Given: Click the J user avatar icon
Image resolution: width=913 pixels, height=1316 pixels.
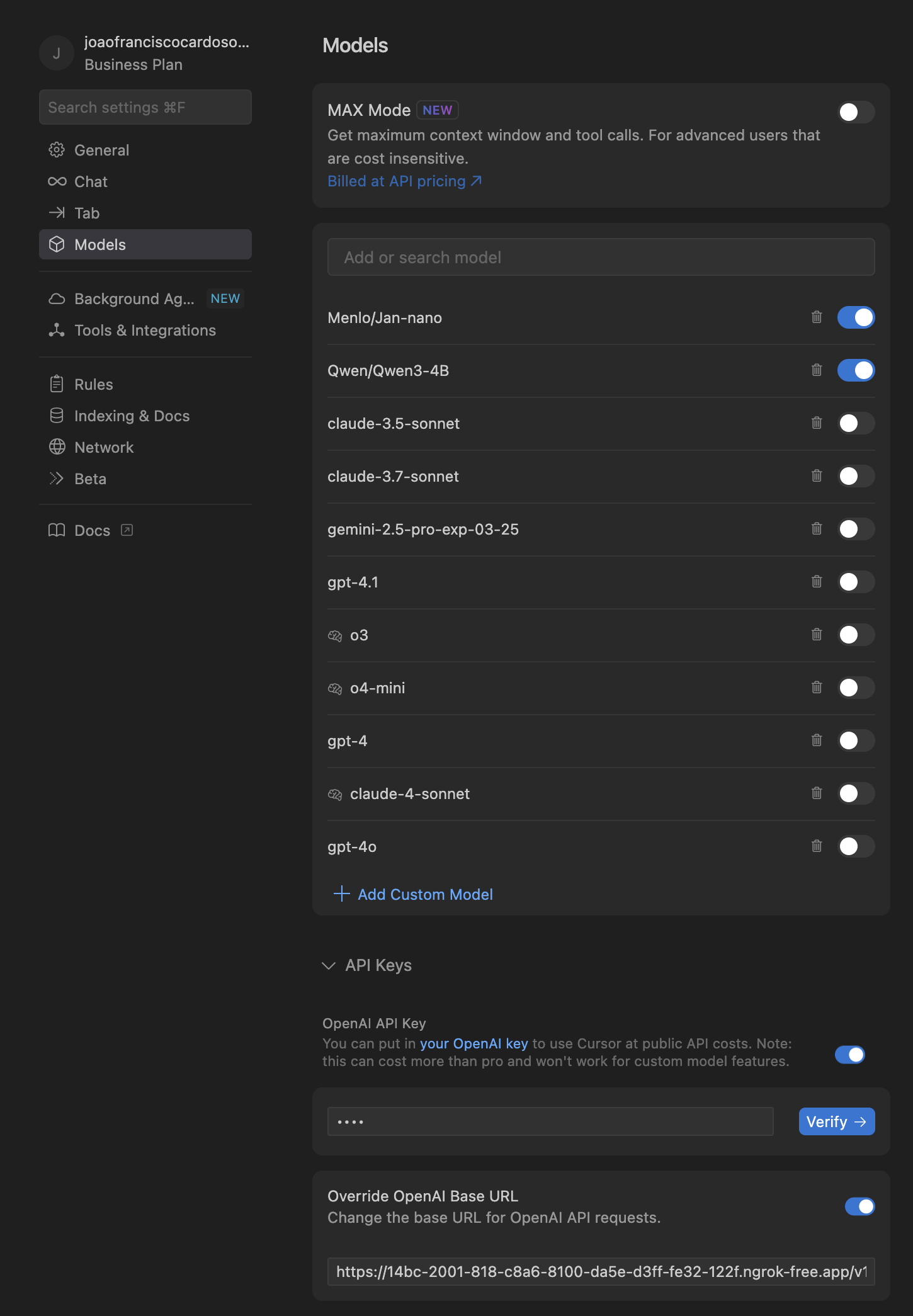Looking at the screenshot, I should [x=57, y=54].
